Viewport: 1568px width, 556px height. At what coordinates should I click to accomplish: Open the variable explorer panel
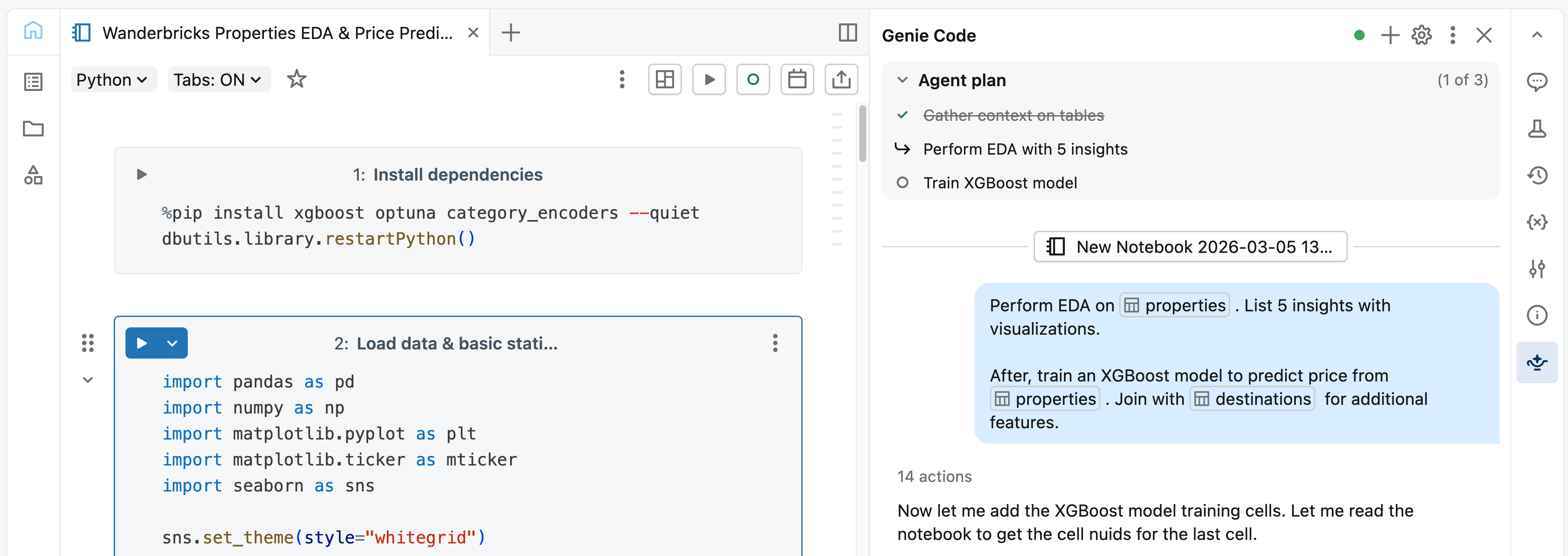[1538, 222]
